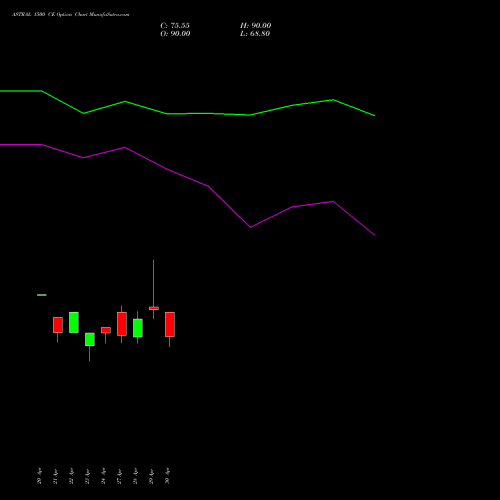Viewport: 500px width, 500px height.
Task: Click the 30 Apr date label
Action: click(167, 476)
